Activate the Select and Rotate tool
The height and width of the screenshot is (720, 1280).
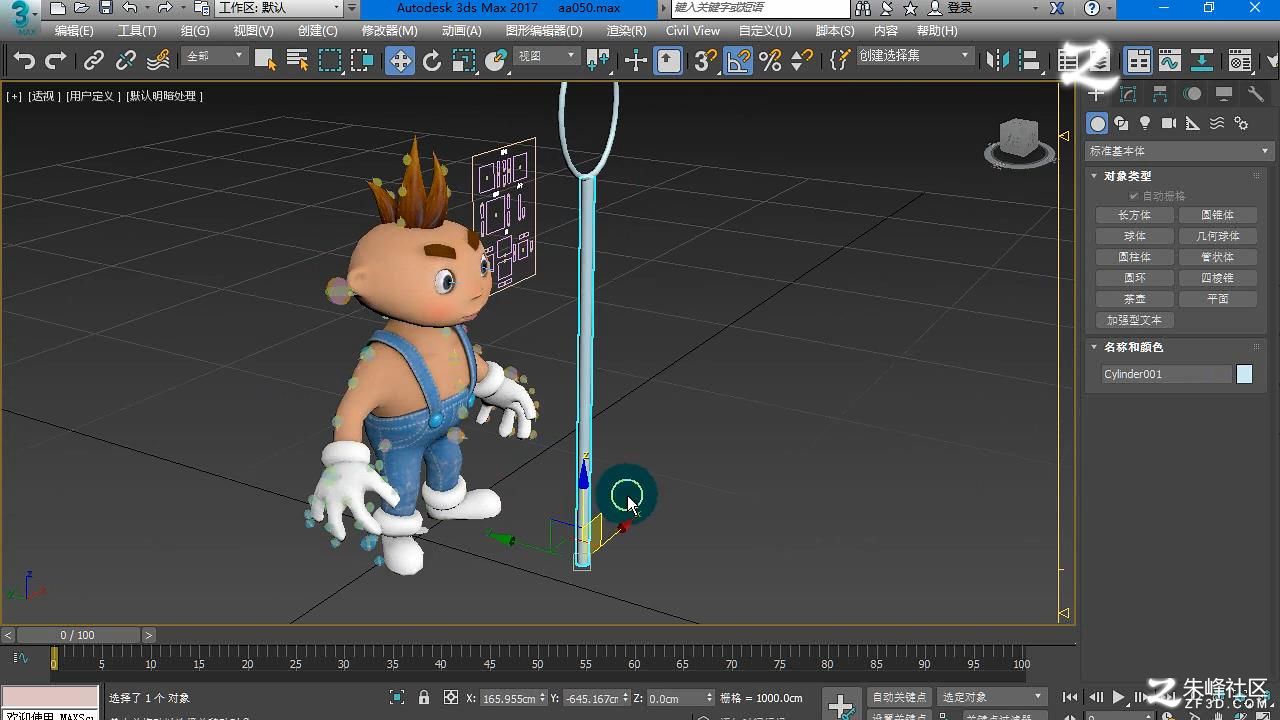(x=432, y=61)
